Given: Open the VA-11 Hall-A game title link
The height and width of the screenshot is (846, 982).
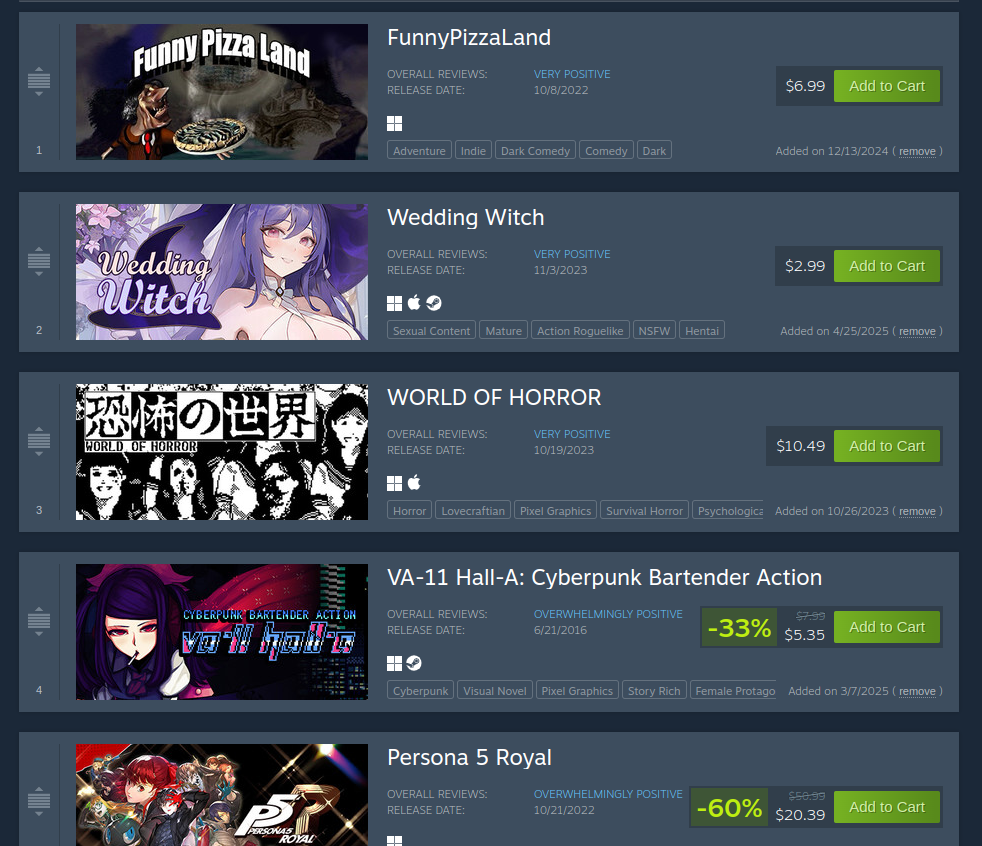Looking at the screenshot, I should 604,577.
